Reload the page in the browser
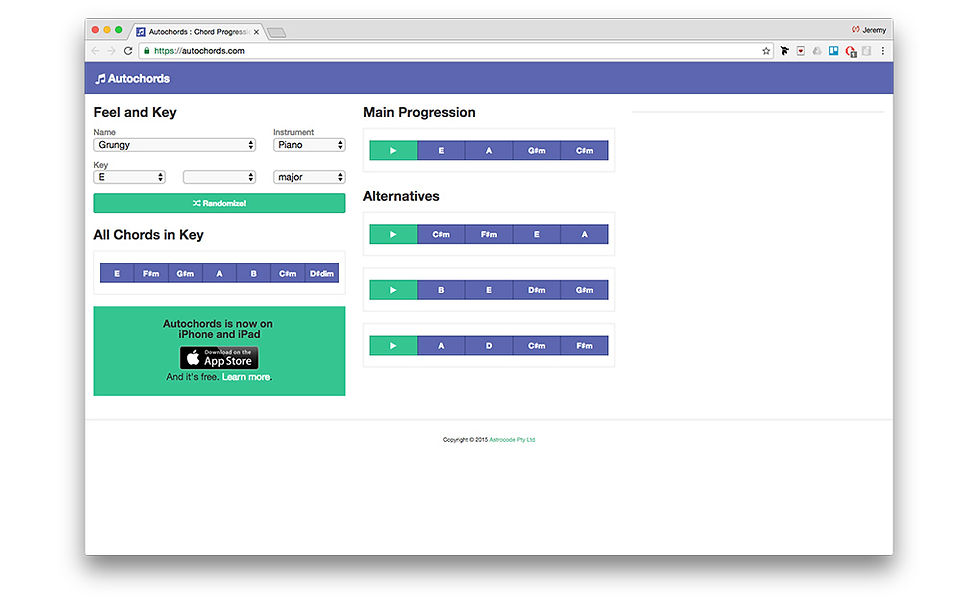The image size is (980, 602). [x=128, y=51]
